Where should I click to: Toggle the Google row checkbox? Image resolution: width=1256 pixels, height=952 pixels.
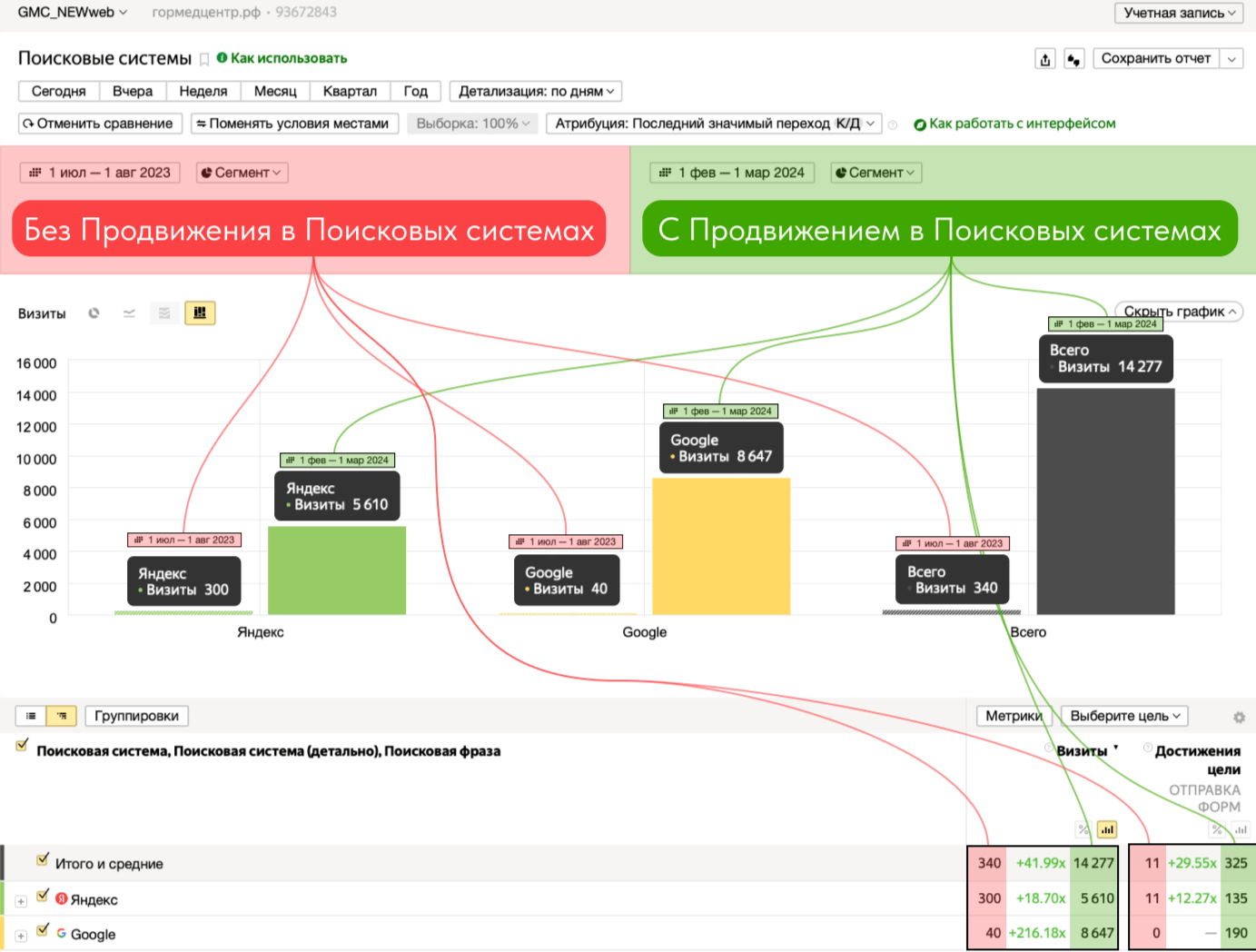43,930
